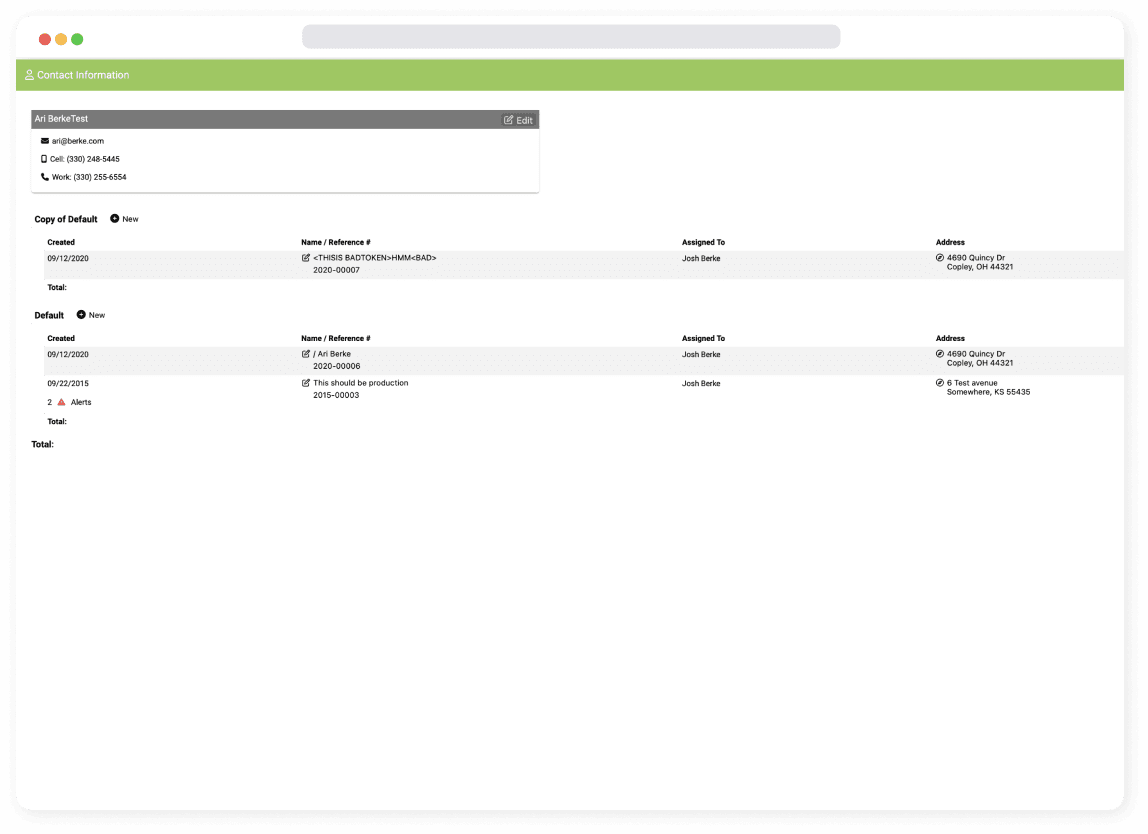Click the Alerts label under 09/22/2015
Screen dimensions: 1148x834
point(81,402)
